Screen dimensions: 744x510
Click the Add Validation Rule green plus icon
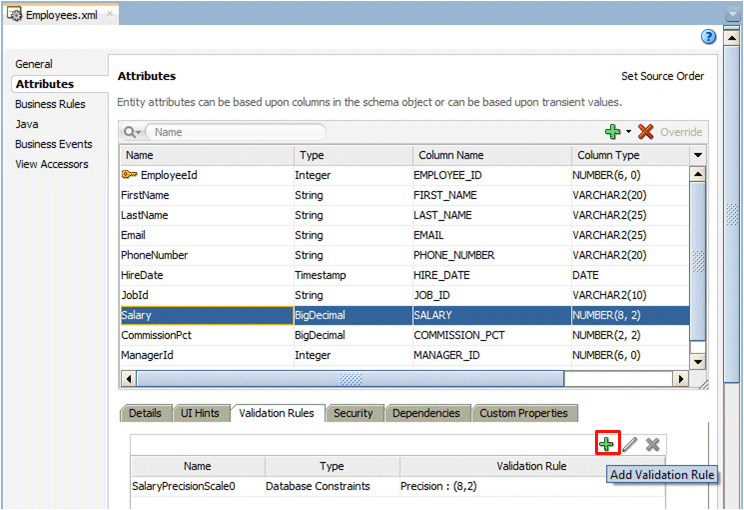607,444
